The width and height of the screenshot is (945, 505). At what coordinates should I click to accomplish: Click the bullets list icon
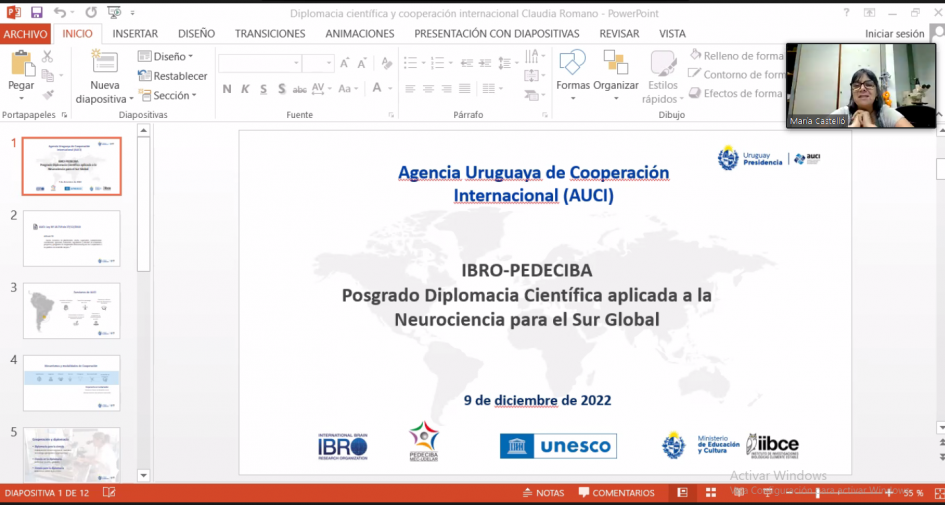[410, 63]
